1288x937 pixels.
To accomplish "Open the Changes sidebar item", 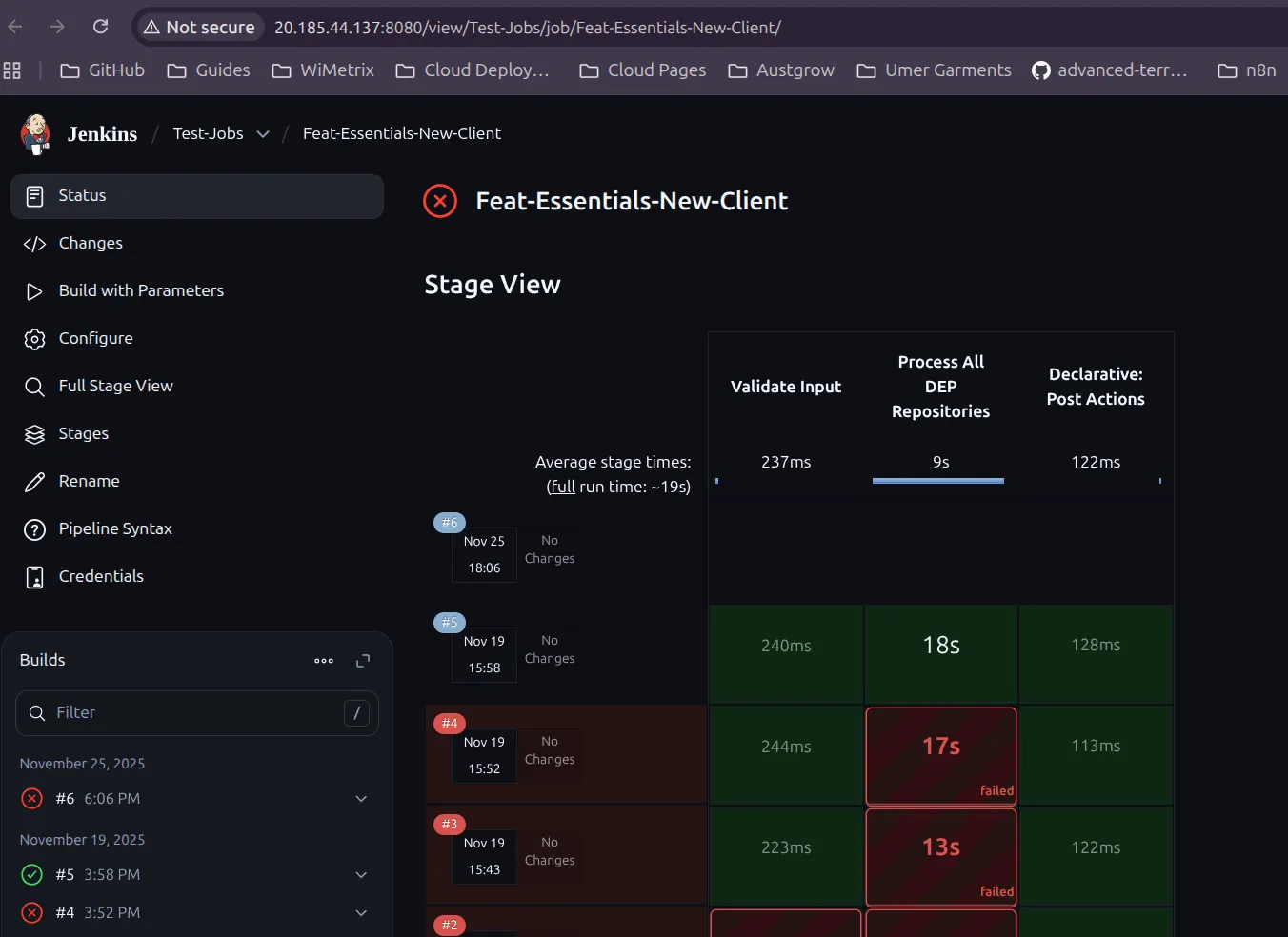I will point(91,244).
